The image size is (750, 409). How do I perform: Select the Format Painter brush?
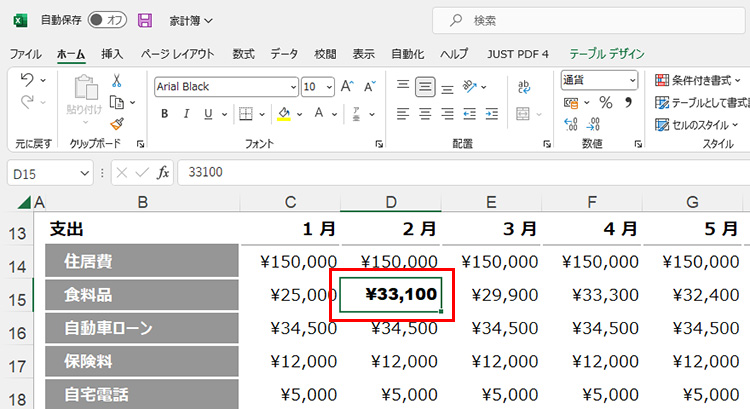tap(117, 123)
